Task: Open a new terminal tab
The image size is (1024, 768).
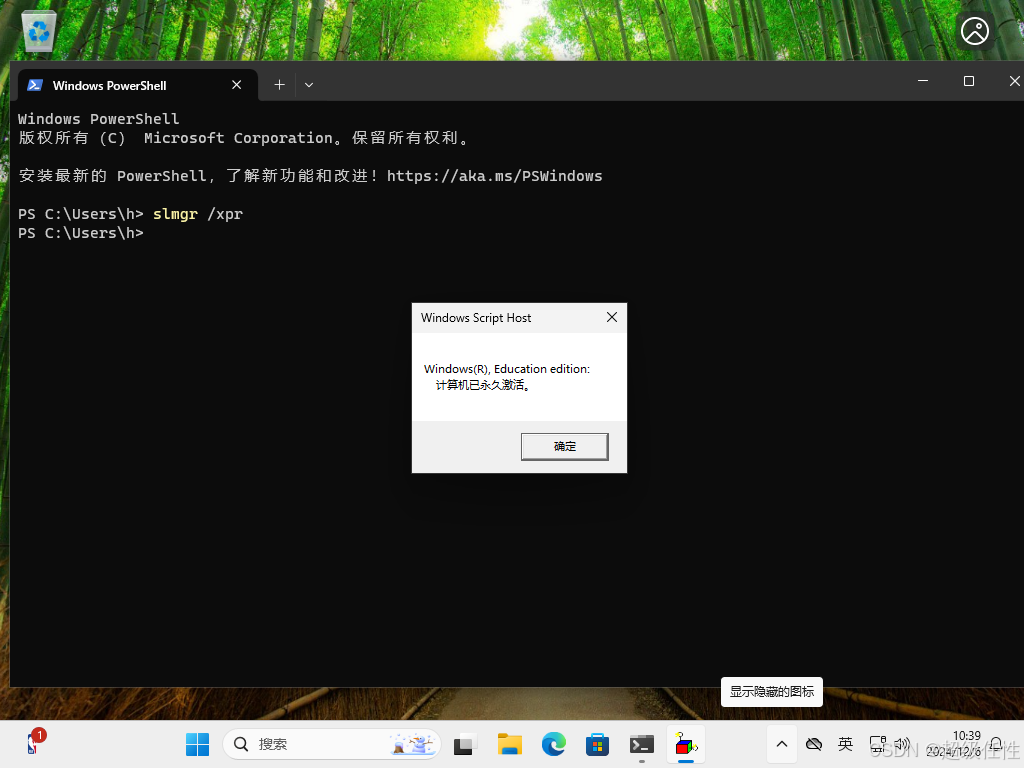Action: pyautogui.click(x=279, y=85)
